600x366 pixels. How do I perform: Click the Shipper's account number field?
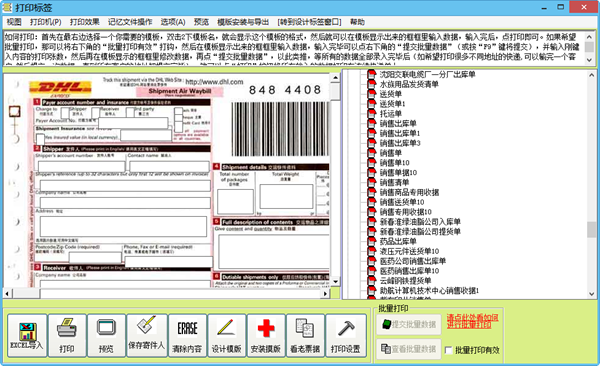point(81,167)
